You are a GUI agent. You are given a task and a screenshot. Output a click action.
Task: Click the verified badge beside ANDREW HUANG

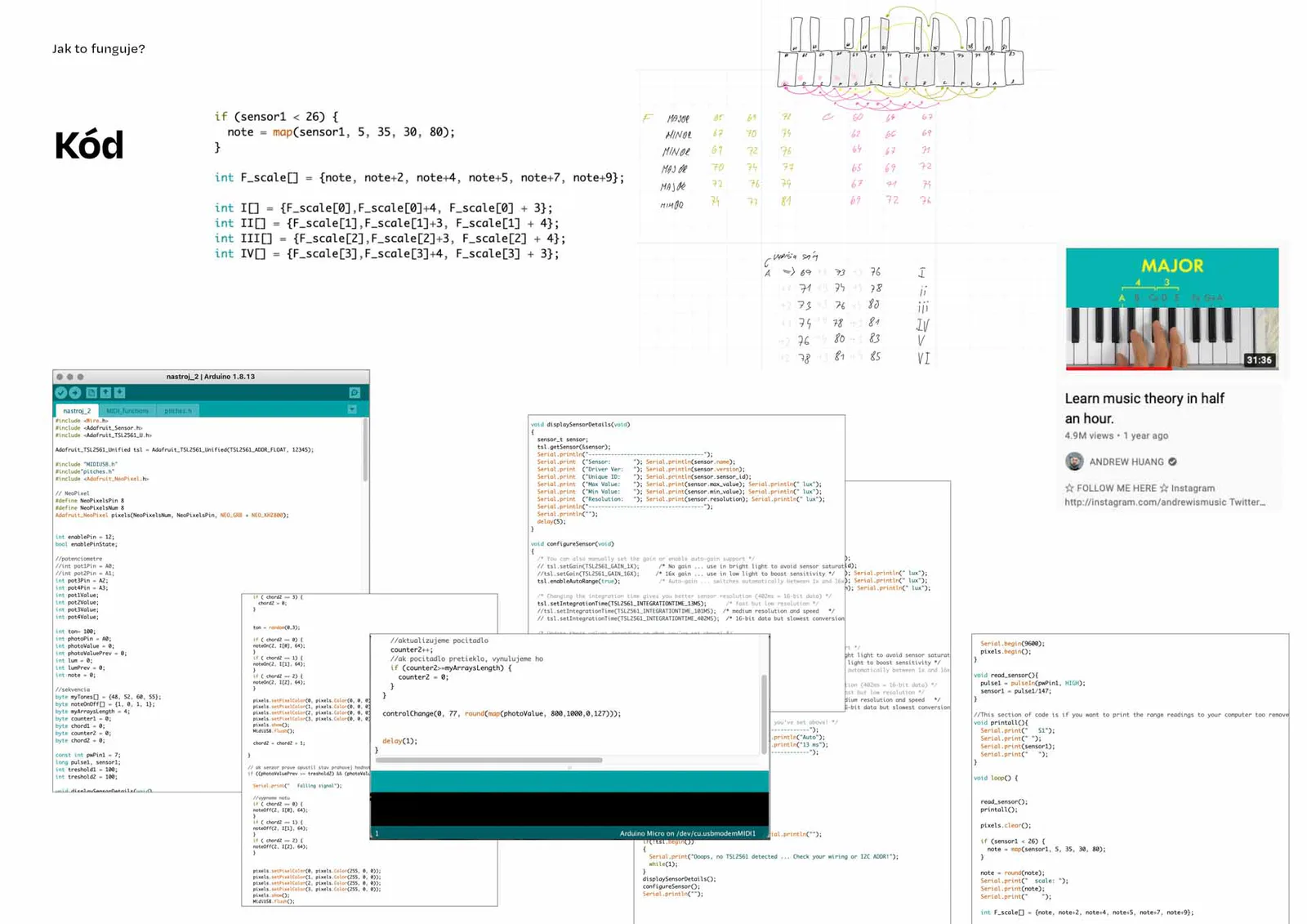pos(1172,462)
